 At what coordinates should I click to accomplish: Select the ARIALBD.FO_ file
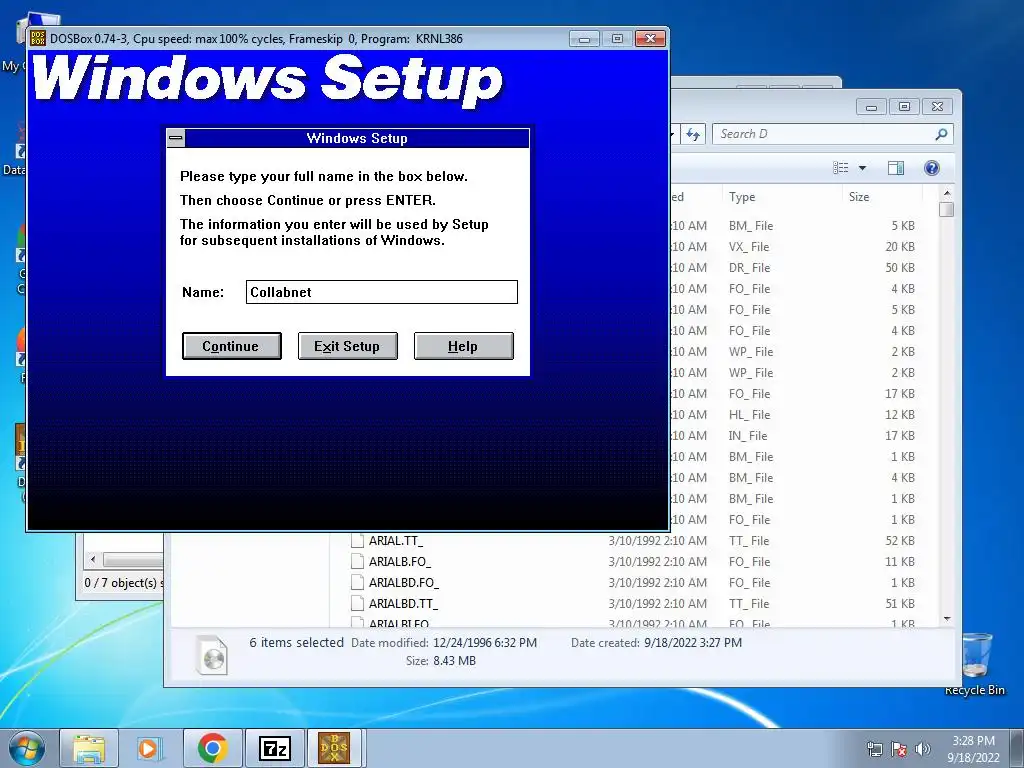[404, 583]
